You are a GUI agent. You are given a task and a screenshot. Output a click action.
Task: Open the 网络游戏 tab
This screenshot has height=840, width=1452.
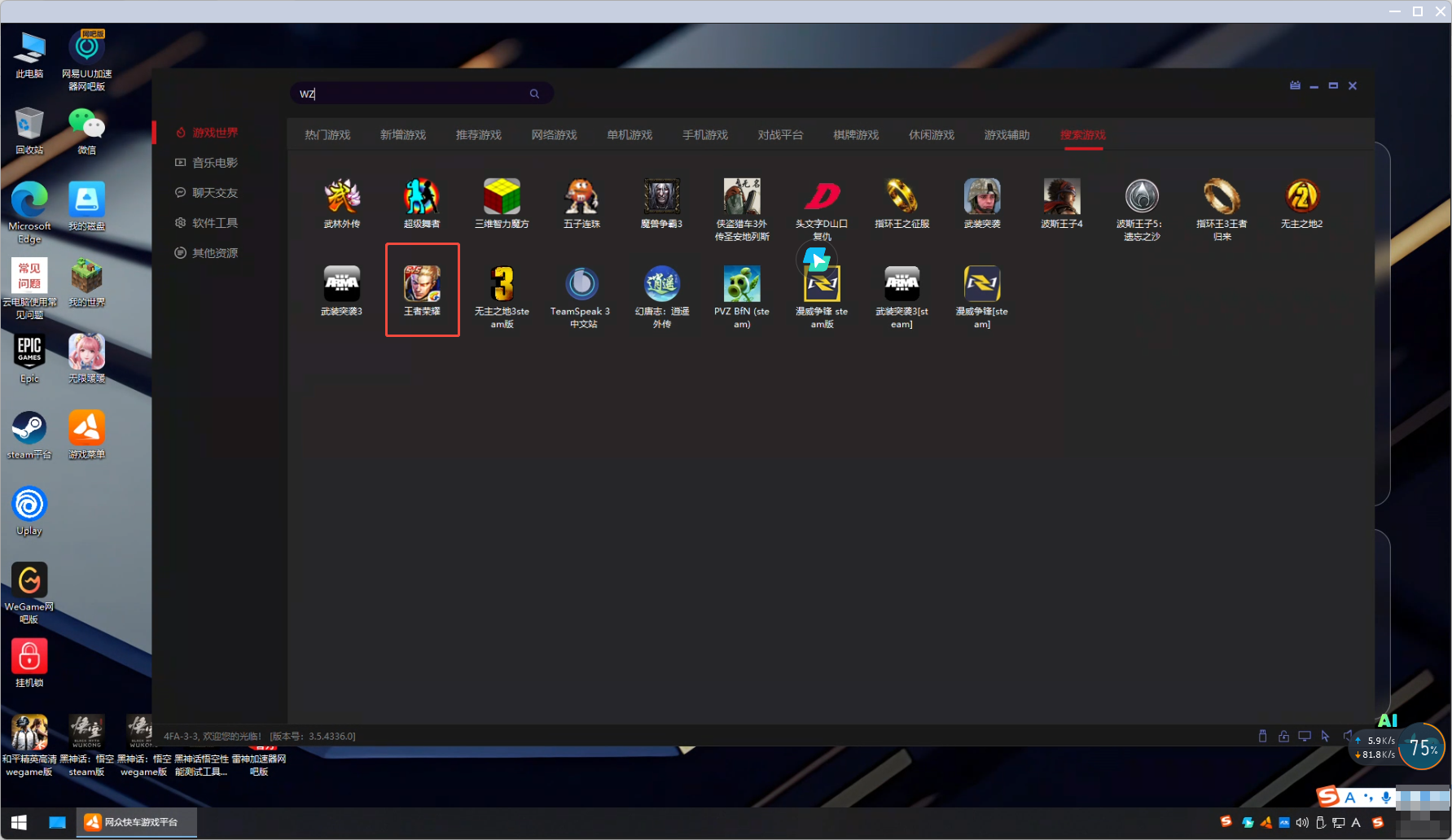pyautogui.click(x=555, y=135)
